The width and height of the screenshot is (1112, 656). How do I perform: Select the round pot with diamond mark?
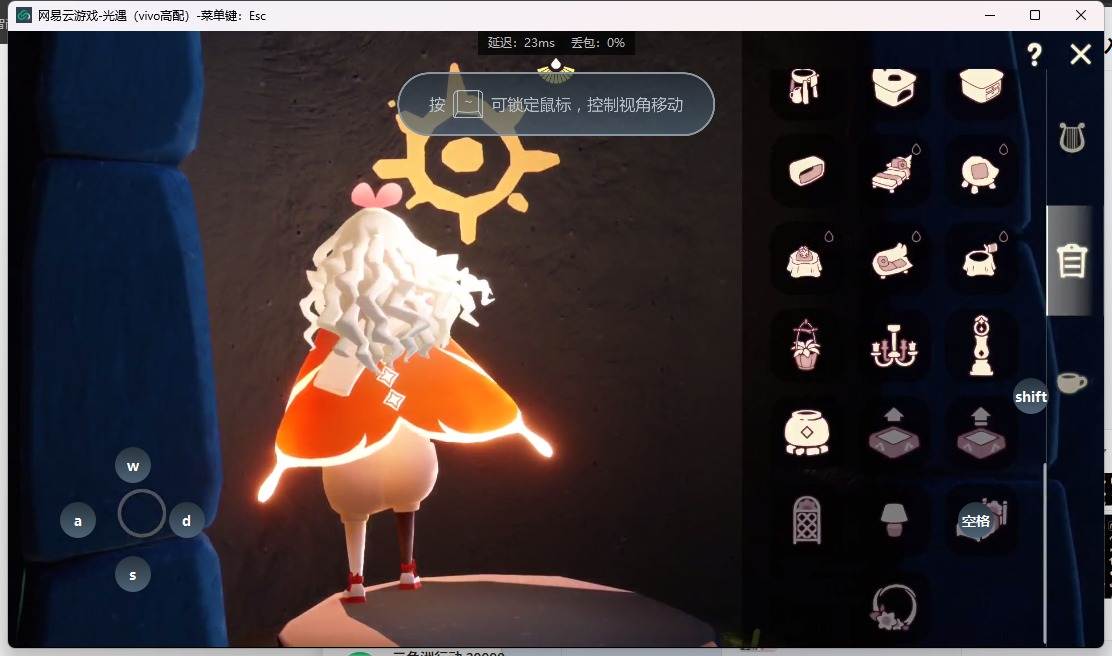click(x=806, y=432)
